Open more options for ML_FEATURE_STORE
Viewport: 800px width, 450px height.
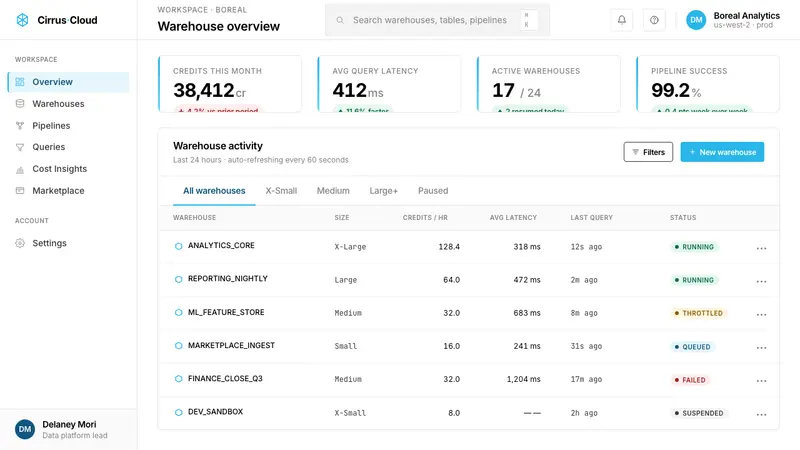click(x=761, y=314)
